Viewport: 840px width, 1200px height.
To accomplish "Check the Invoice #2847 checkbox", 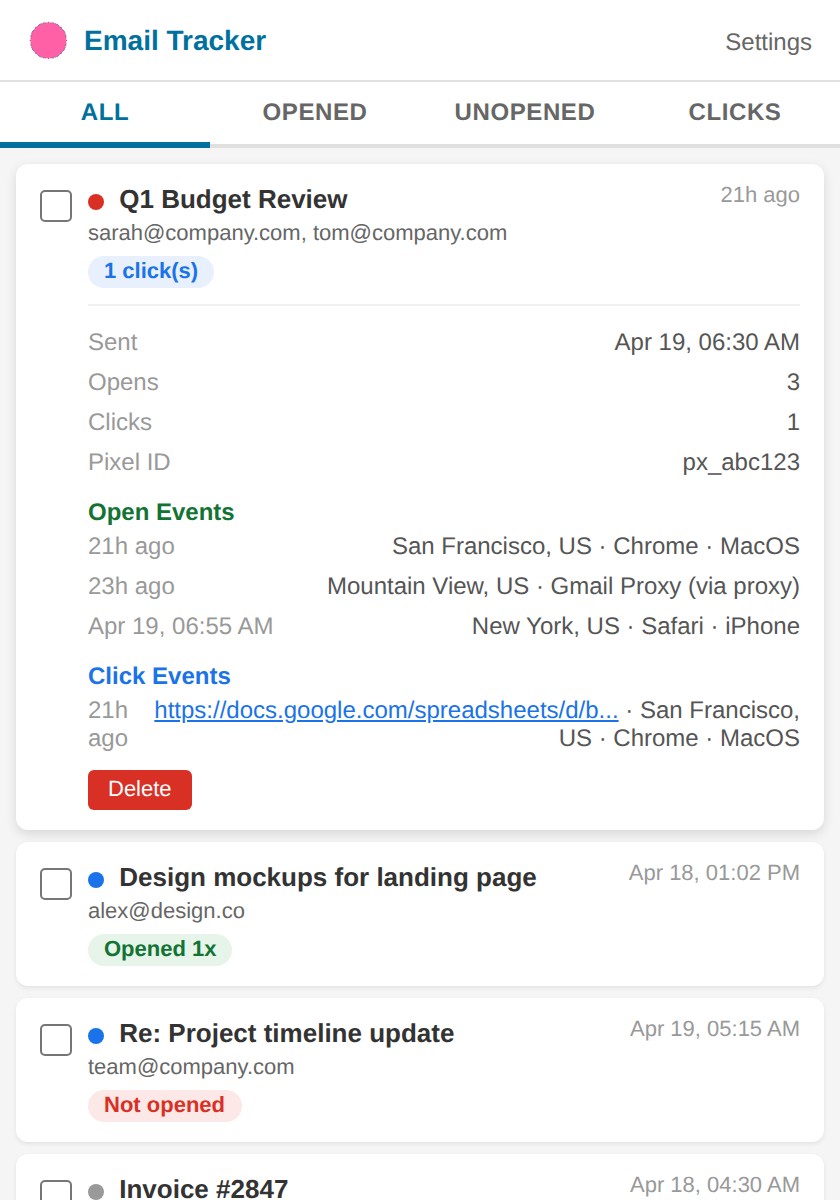I will (55, 1192).
